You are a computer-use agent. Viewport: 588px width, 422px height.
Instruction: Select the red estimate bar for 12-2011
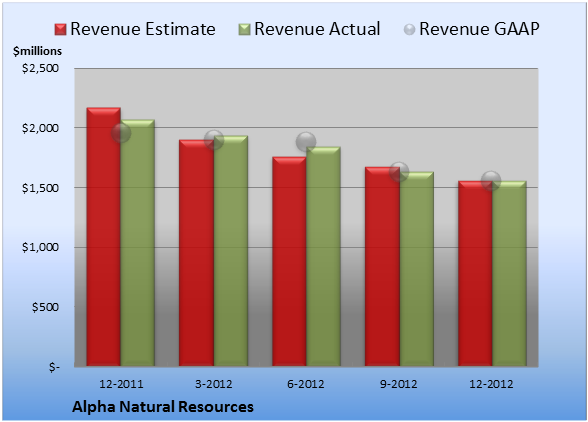click(x=104, y=237)
